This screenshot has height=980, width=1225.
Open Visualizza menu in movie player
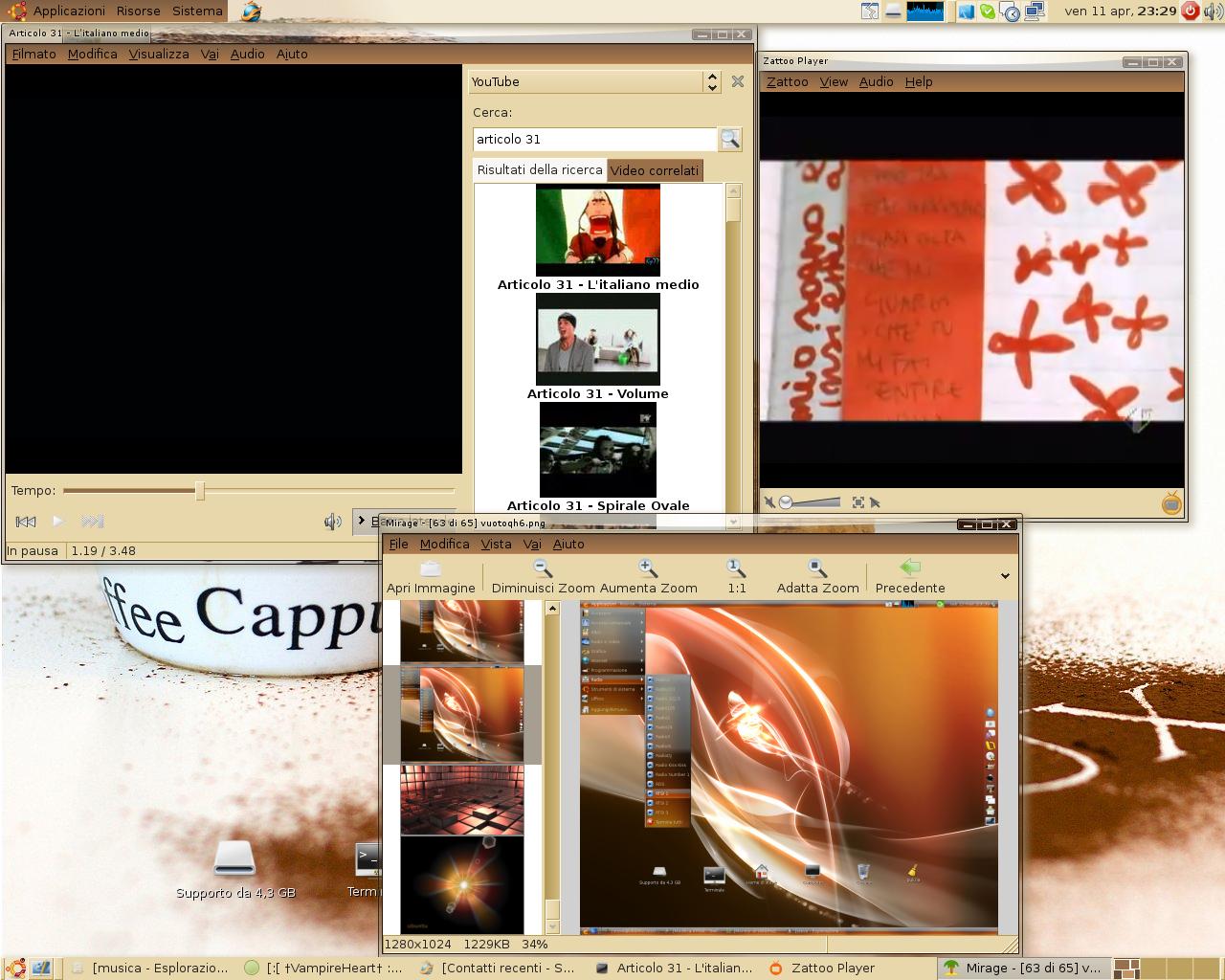click(159, 55)
